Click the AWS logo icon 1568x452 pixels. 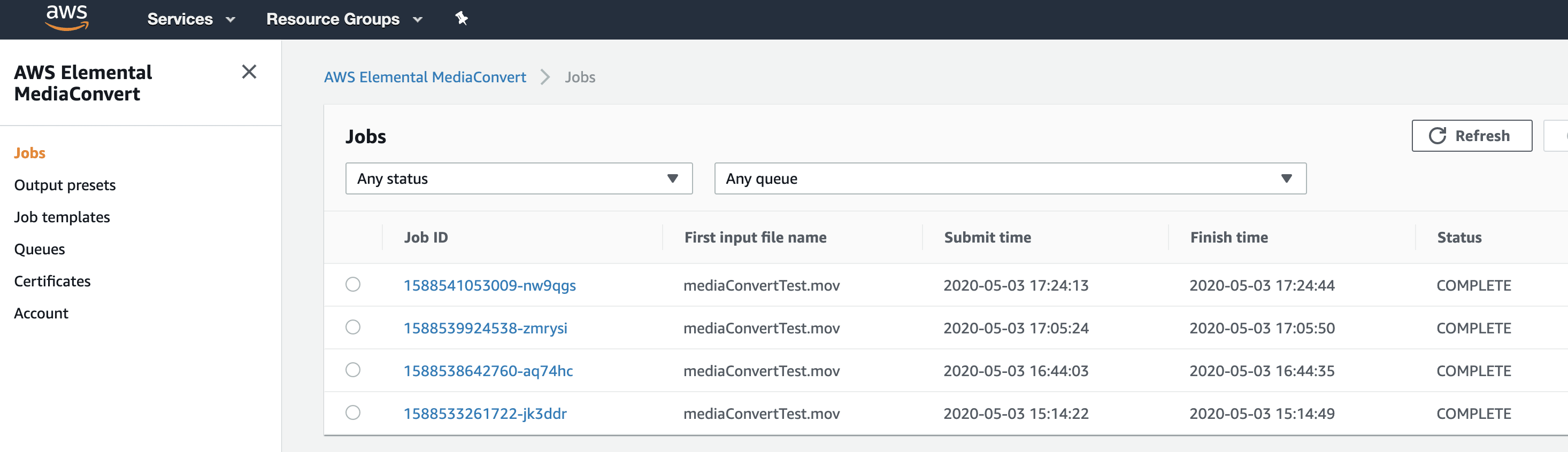click(67, 18)
